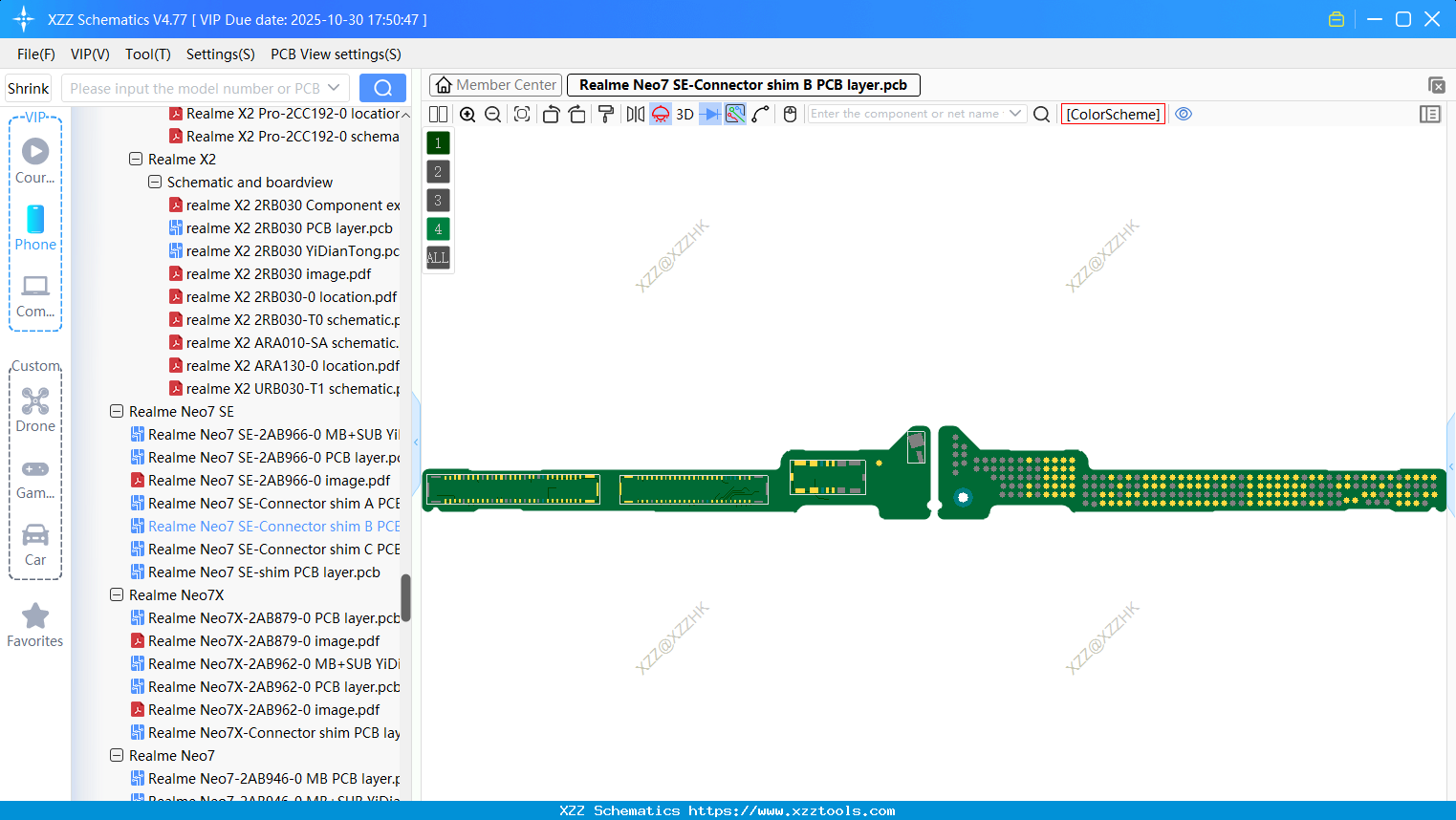This screenshot has width=1456, height=820.
Task: Toggle the right side panel icon
Action: (x=1430, y=115)
